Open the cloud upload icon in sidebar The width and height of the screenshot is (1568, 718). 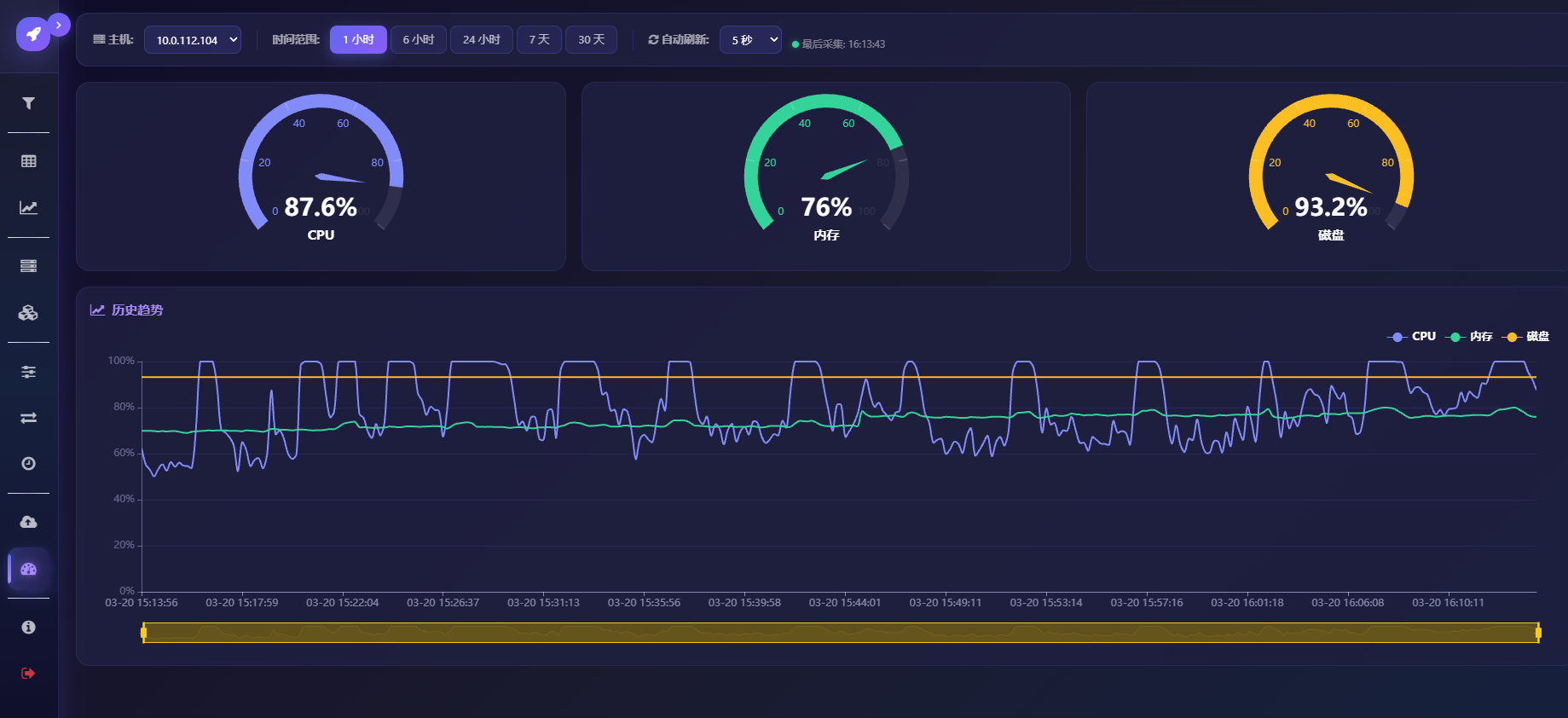tap(28, 522)
